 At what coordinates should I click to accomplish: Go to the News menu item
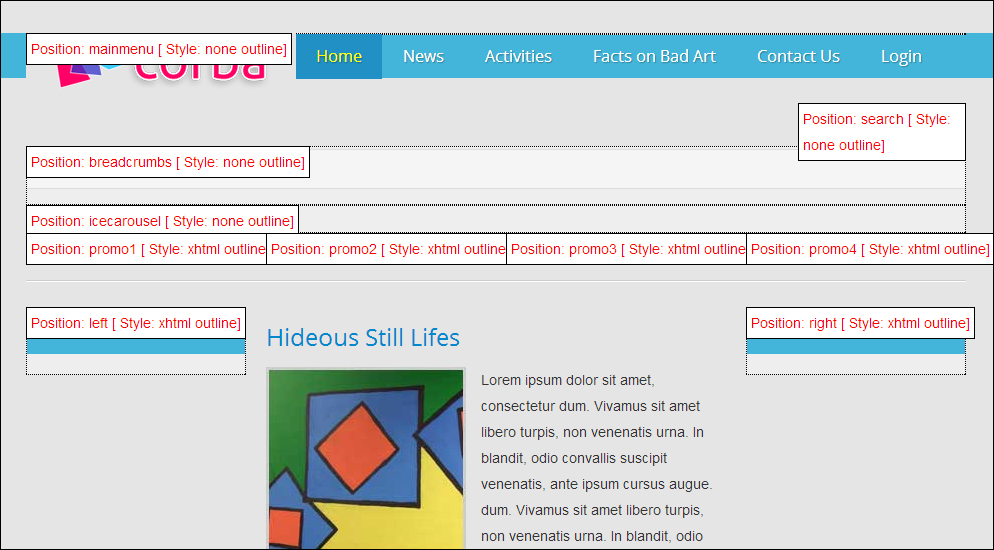[x=423, y=56]
